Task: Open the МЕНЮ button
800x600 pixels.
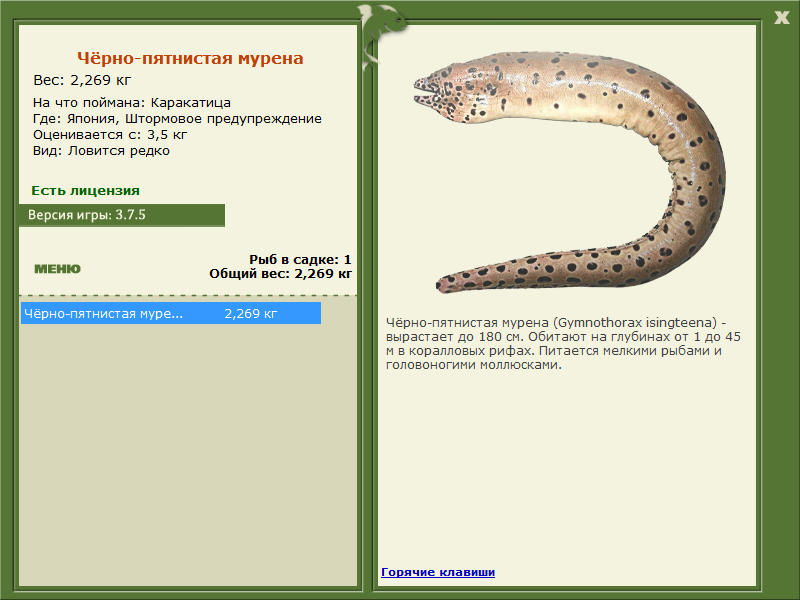Action: (x=57, y=269)
